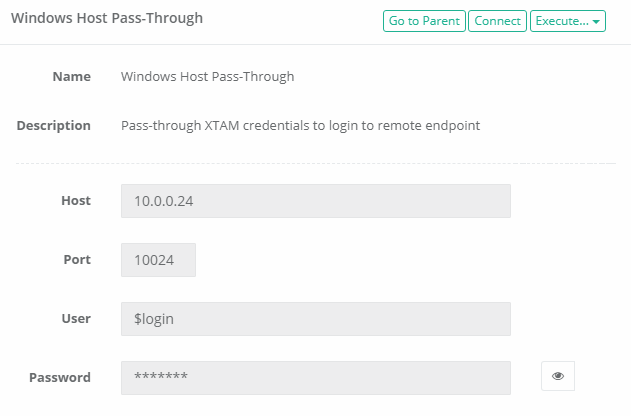Click the Host field label
This screenshot has height=416, width=631.
(x=75, y=201)
